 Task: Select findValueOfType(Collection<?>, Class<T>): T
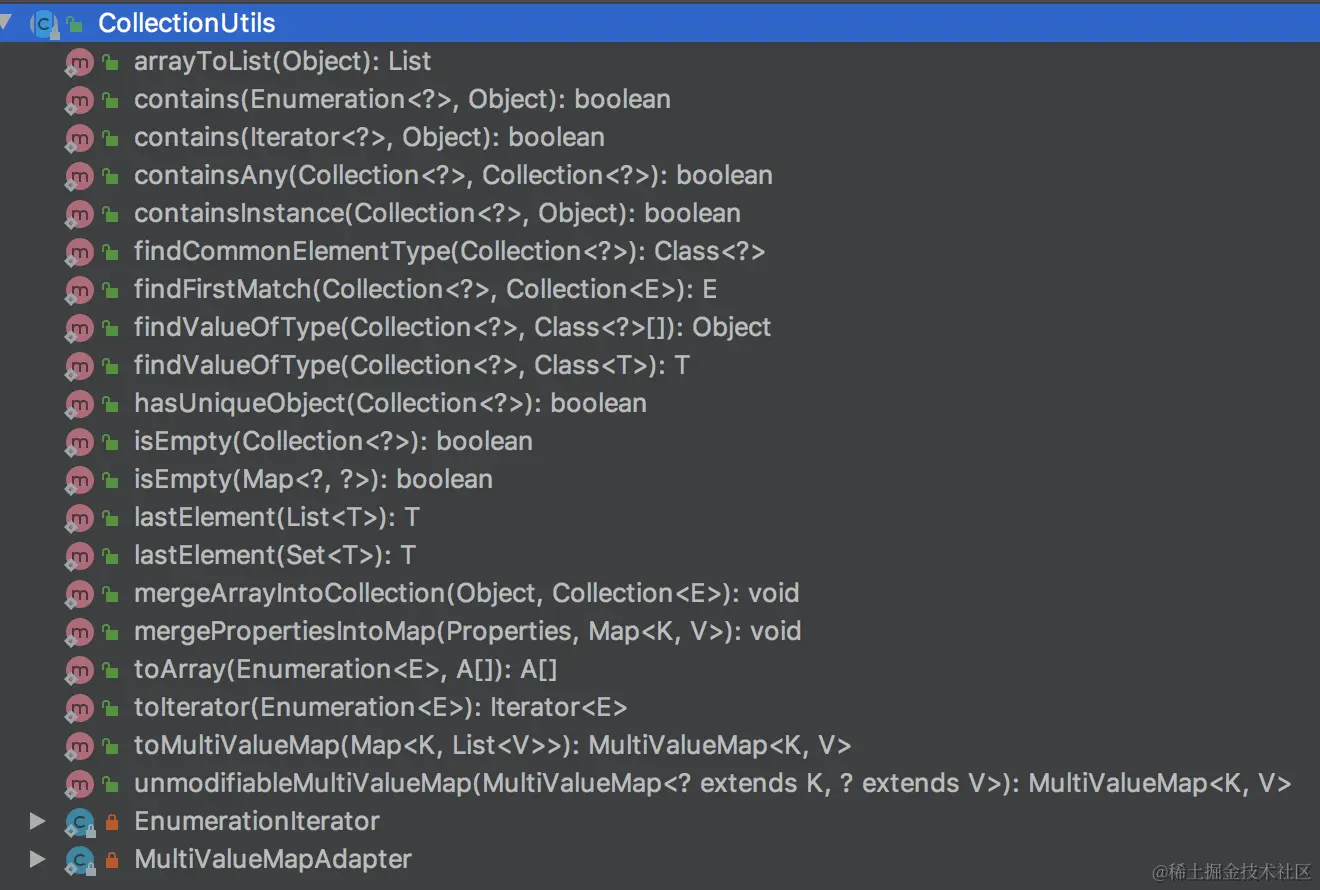412,365
